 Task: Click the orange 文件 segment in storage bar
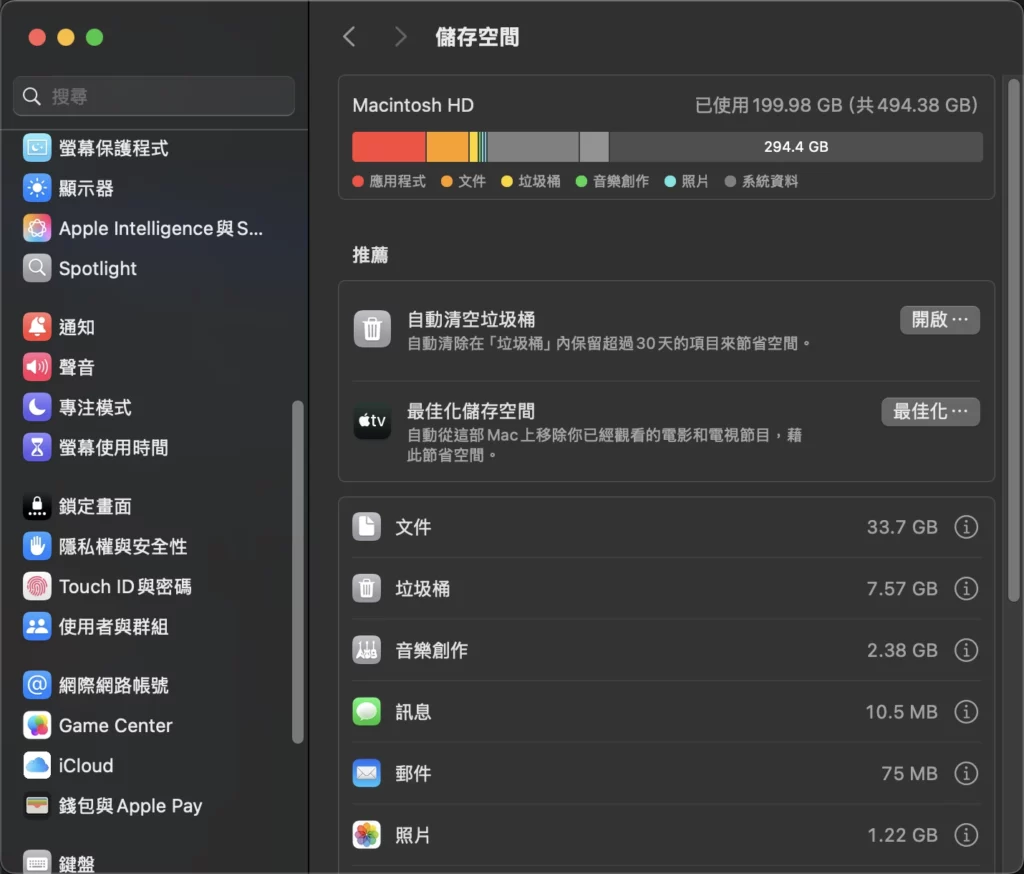click(x=447, y=147)
